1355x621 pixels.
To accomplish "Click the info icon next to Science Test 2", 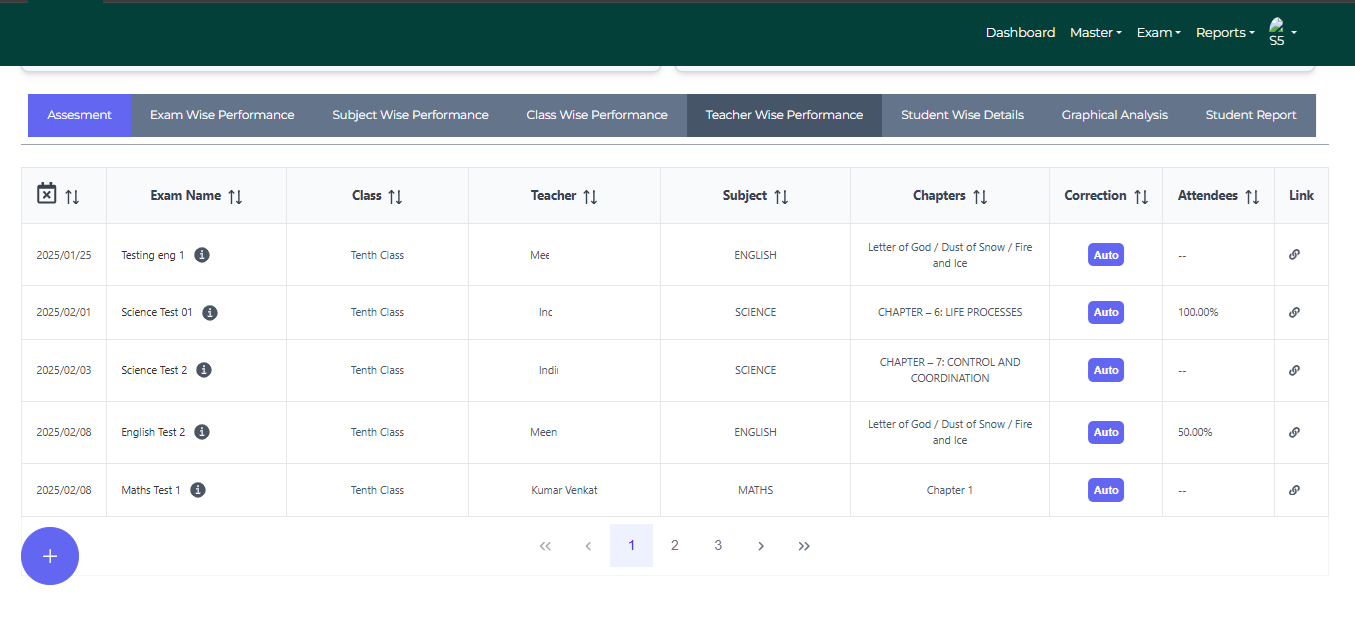I will [x=204, y=370].
